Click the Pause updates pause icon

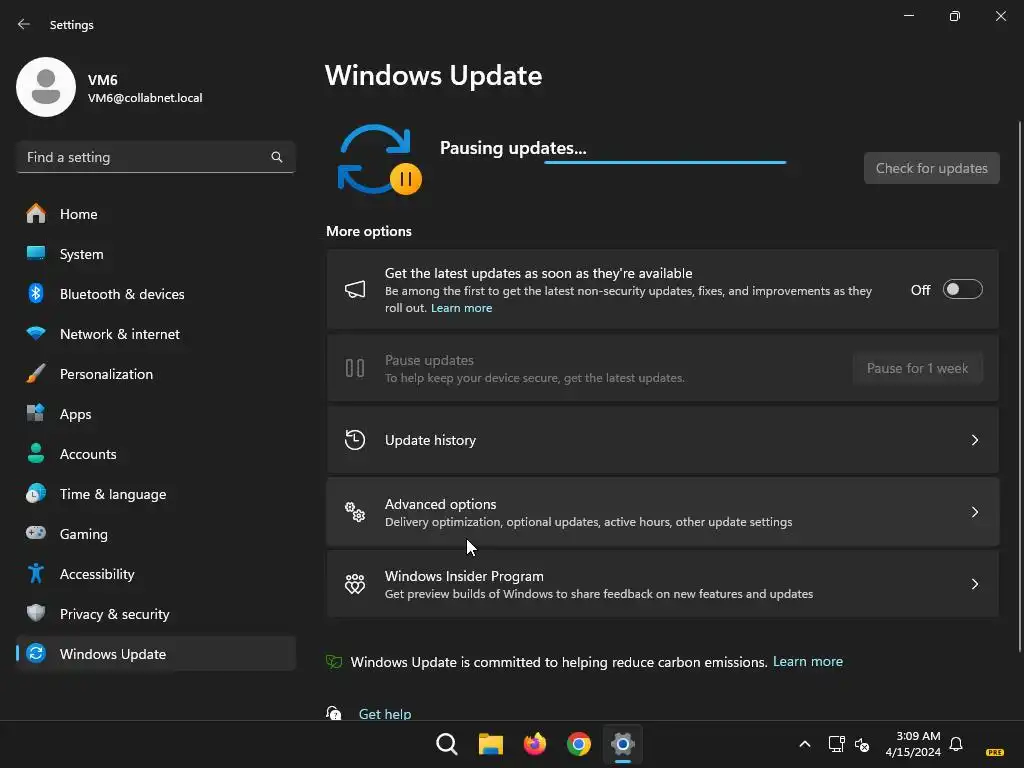(x=355, y=368)
